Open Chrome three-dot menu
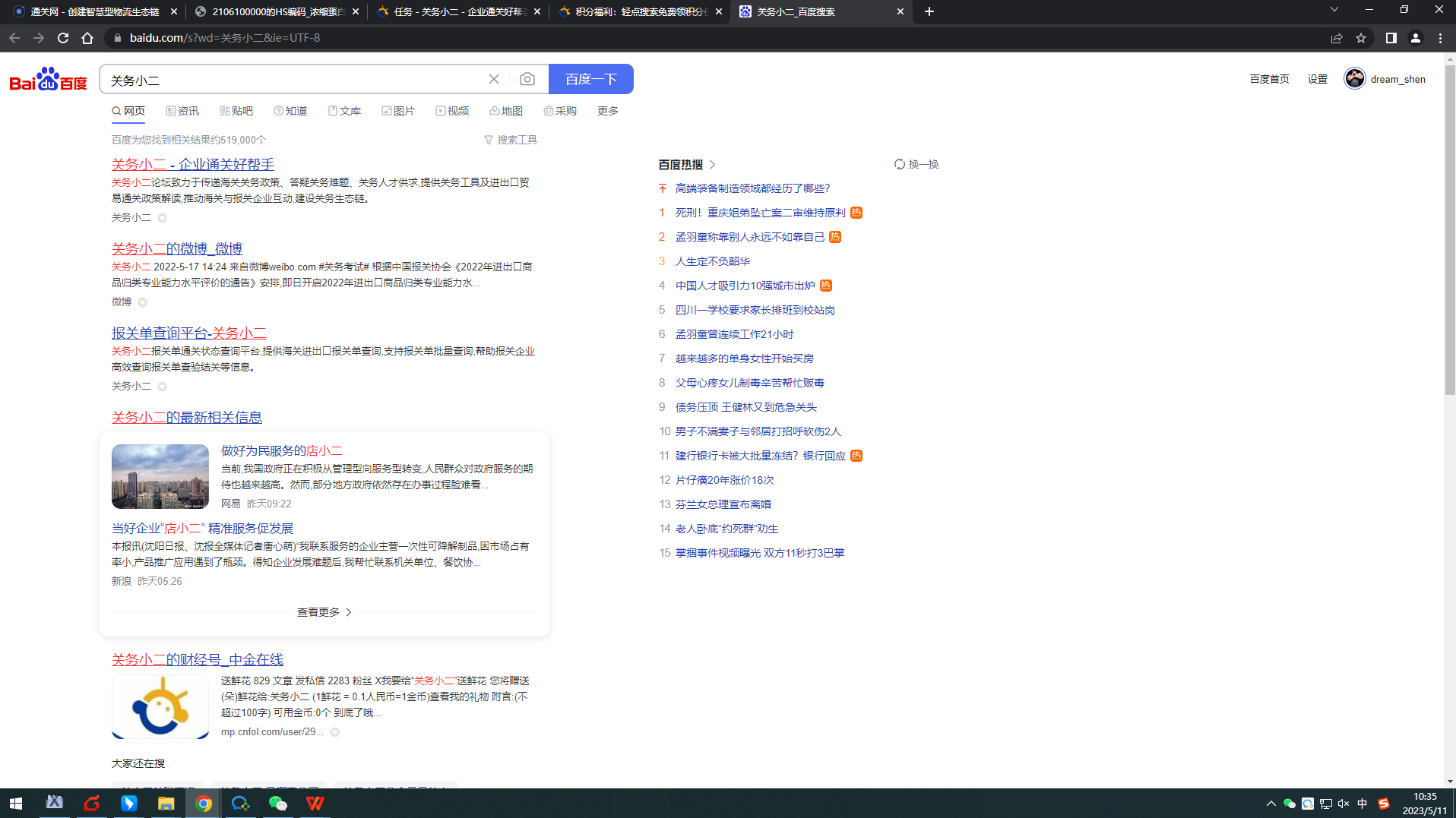The image size is (1456, 818). tap(1440, 38)
